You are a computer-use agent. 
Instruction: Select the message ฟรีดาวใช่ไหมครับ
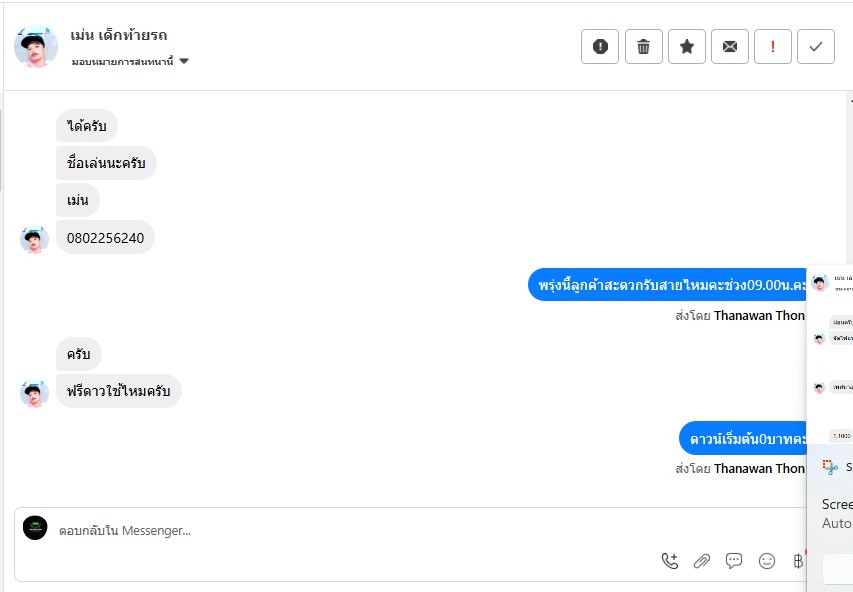tap(118, 391)
